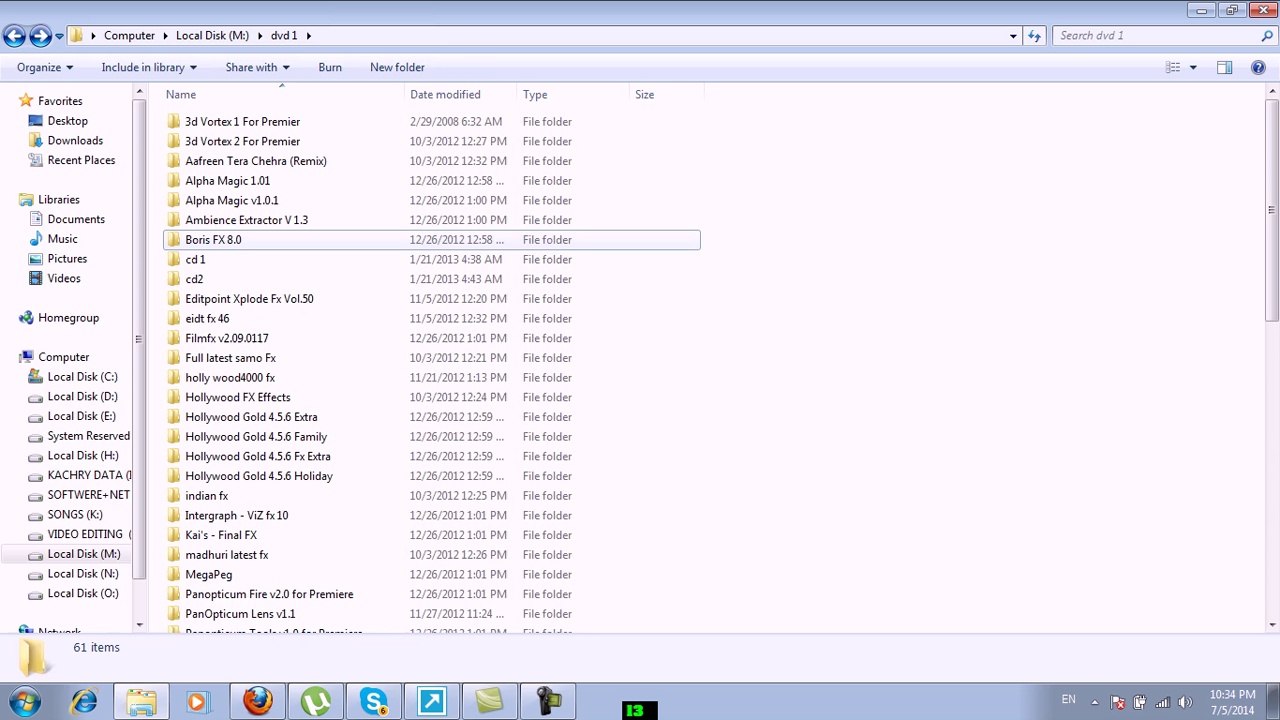1280x720 pixels.
Task: Go forward using the Forward arrow button
Action: (40, 36)
